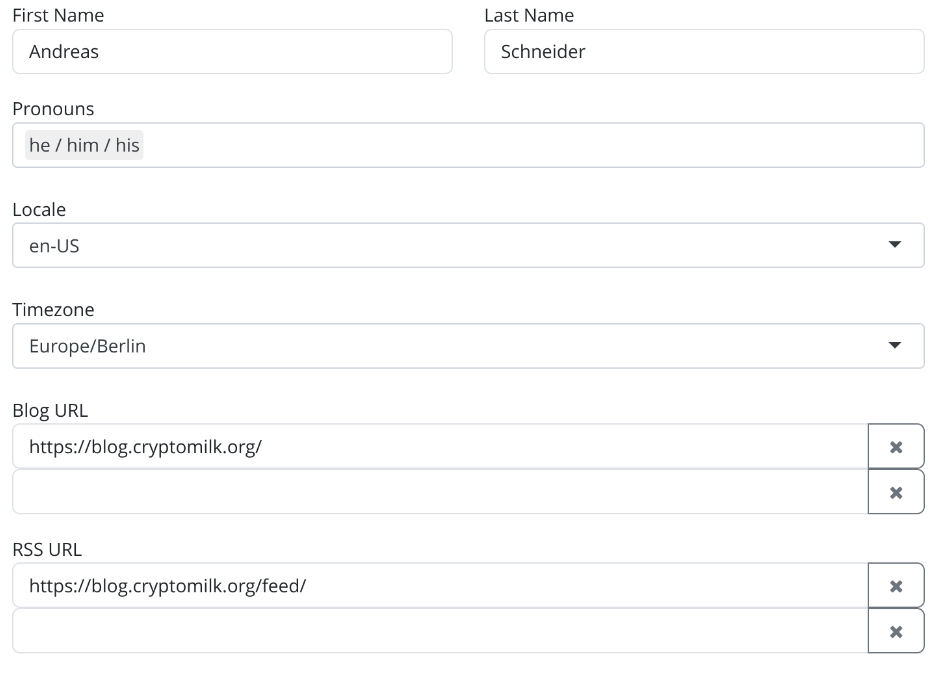Viewport: 937px width, 679px height.
Task: Expand the Locale dropdown arrow
Action: click(895, 244)
